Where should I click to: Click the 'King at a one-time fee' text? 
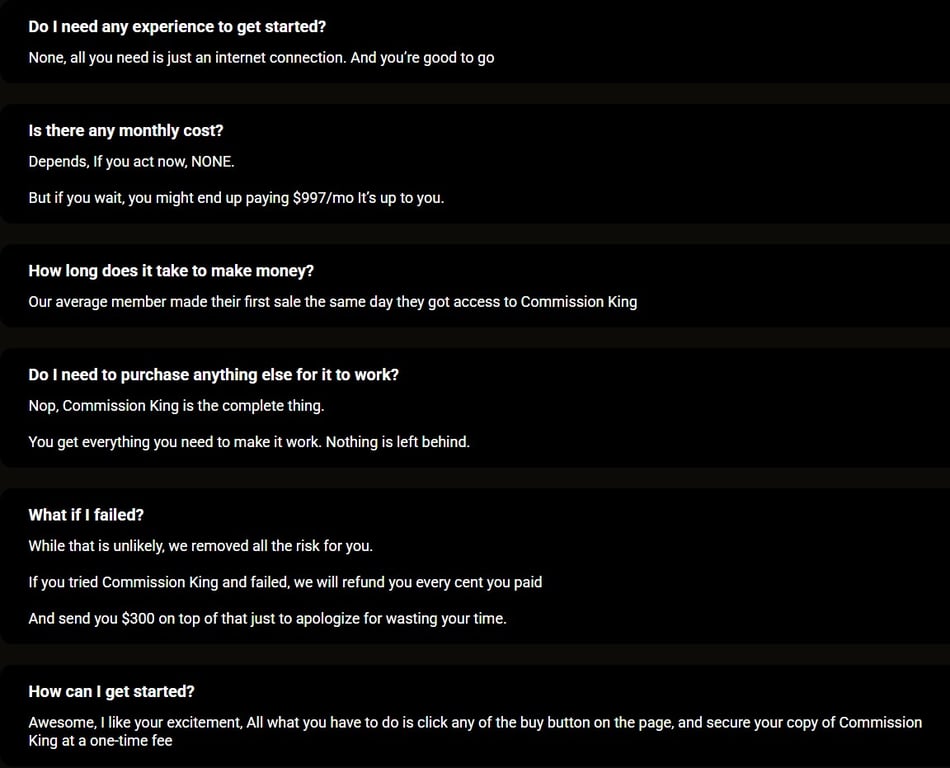[x=101, y=741]
